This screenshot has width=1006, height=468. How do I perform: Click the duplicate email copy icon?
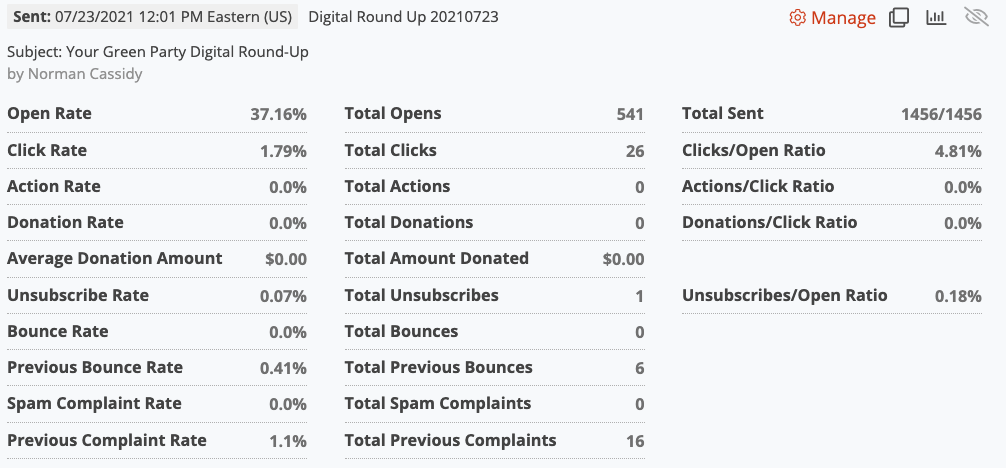pyautogui.click(x=898, y=18)
